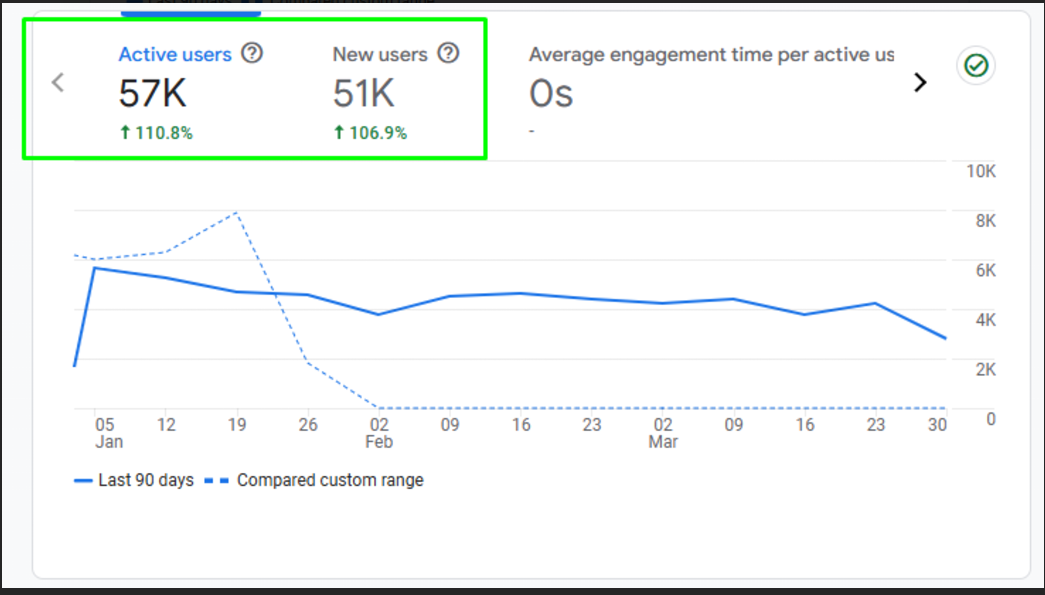Click the green up arrow beside 106.9%
The width and height of the screenshot is (1045, 595).
click(339, 132)
